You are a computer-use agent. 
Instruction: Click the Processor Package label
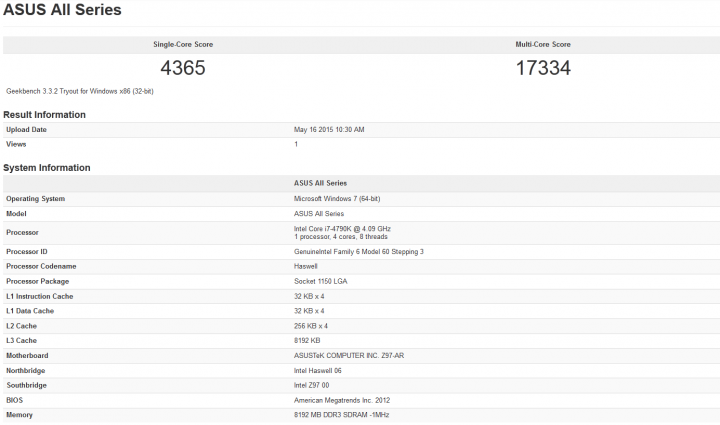(x=38, y=281)
